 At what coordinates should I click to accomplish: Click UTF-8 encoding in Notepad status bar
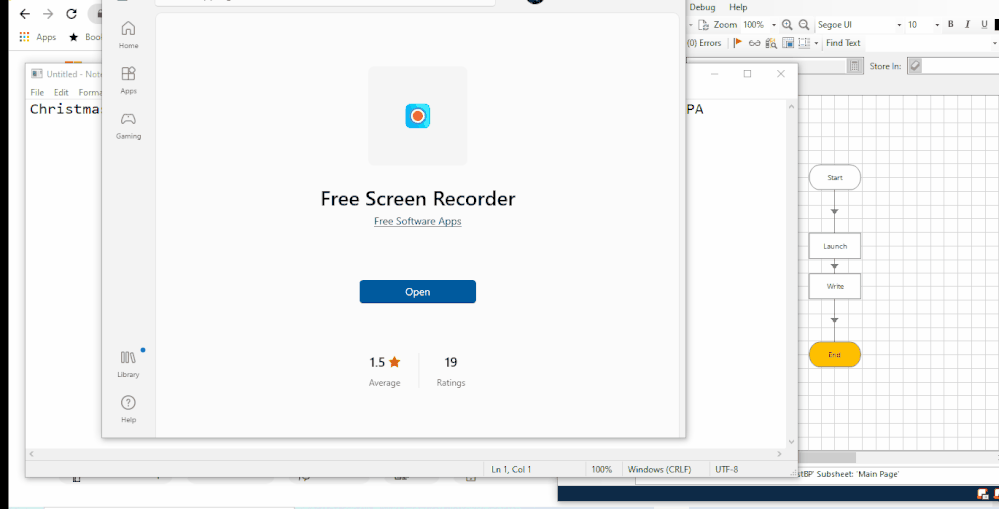click(x=726, y=470)
